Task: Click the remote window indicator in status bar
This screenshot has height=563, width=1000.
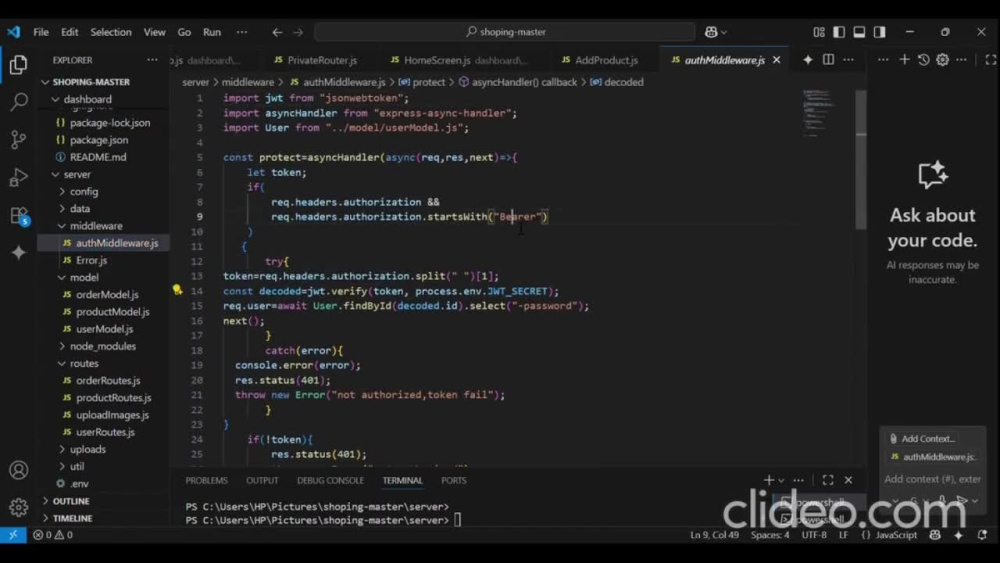Action: [x=13, y=535]
